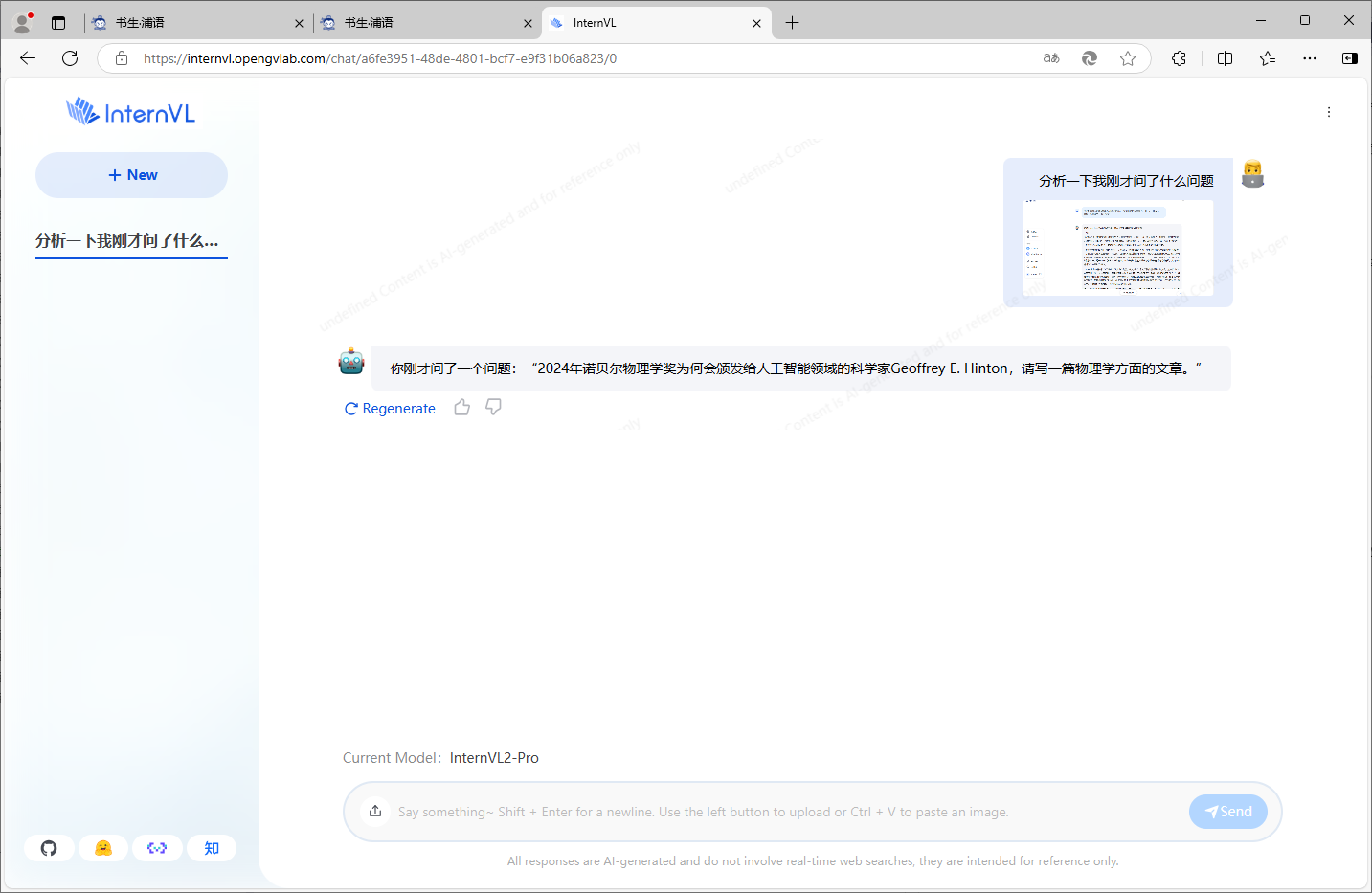Close the first 书生·浦语 tab

click(299, 23)
